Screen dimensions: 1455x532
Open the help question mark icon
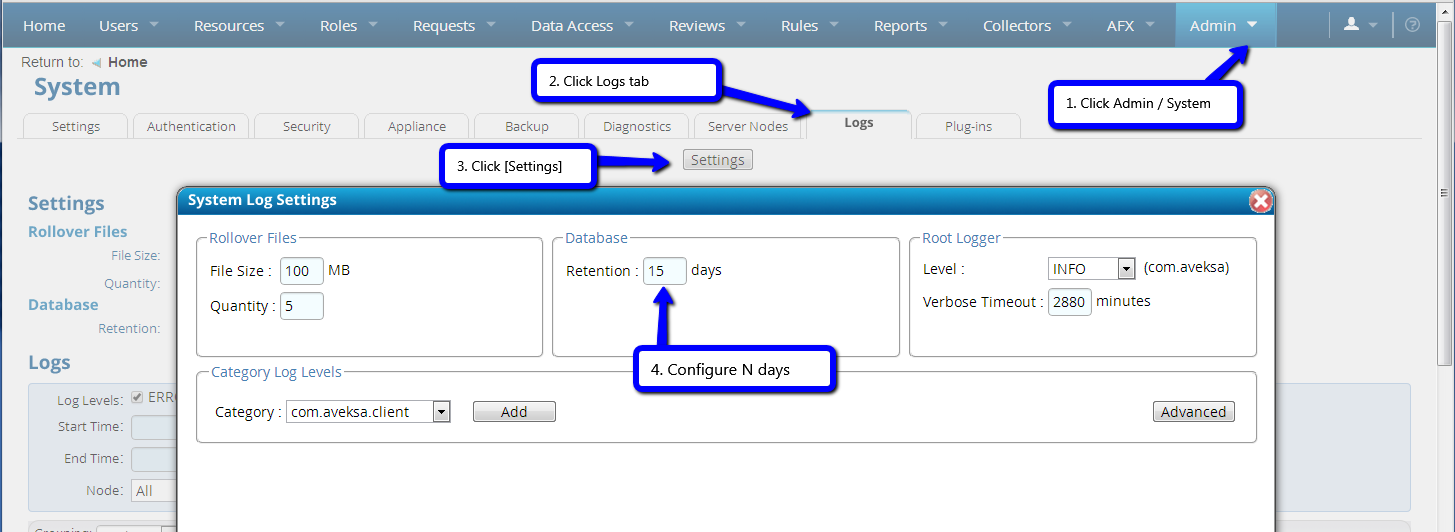click(x=1412, y=25)
